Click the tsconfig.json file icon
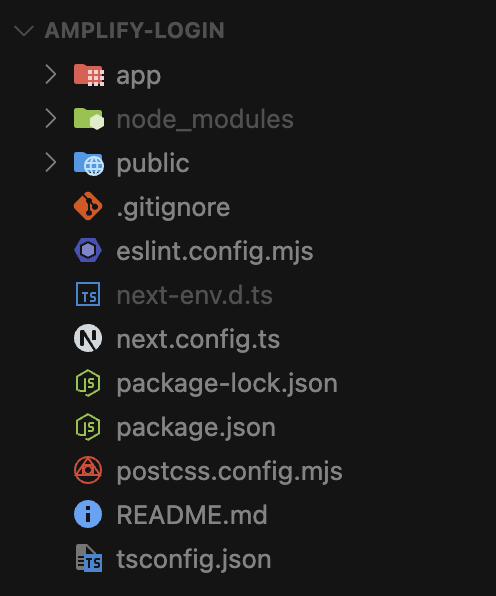This screenshot has height=596, width=496. coord(89,558)
